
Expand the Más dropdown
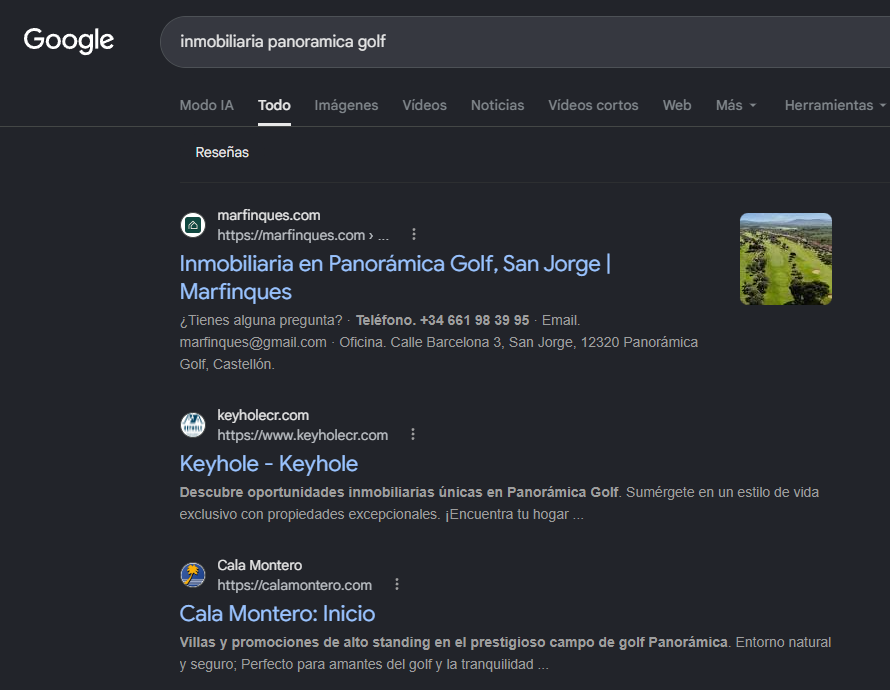pos(736,106)
